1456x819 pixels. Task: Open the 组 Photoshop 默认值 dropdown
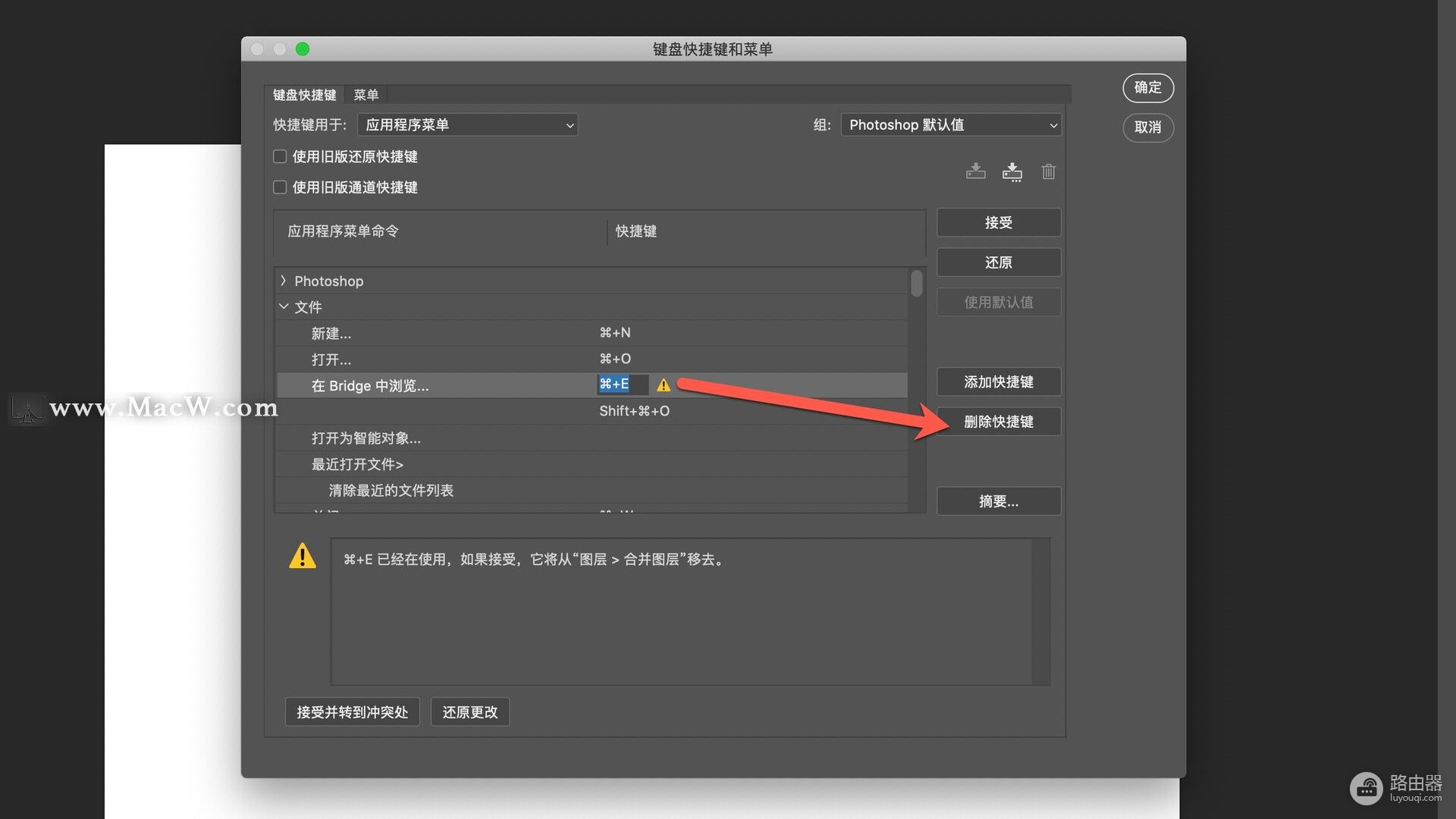click(951, 125)
